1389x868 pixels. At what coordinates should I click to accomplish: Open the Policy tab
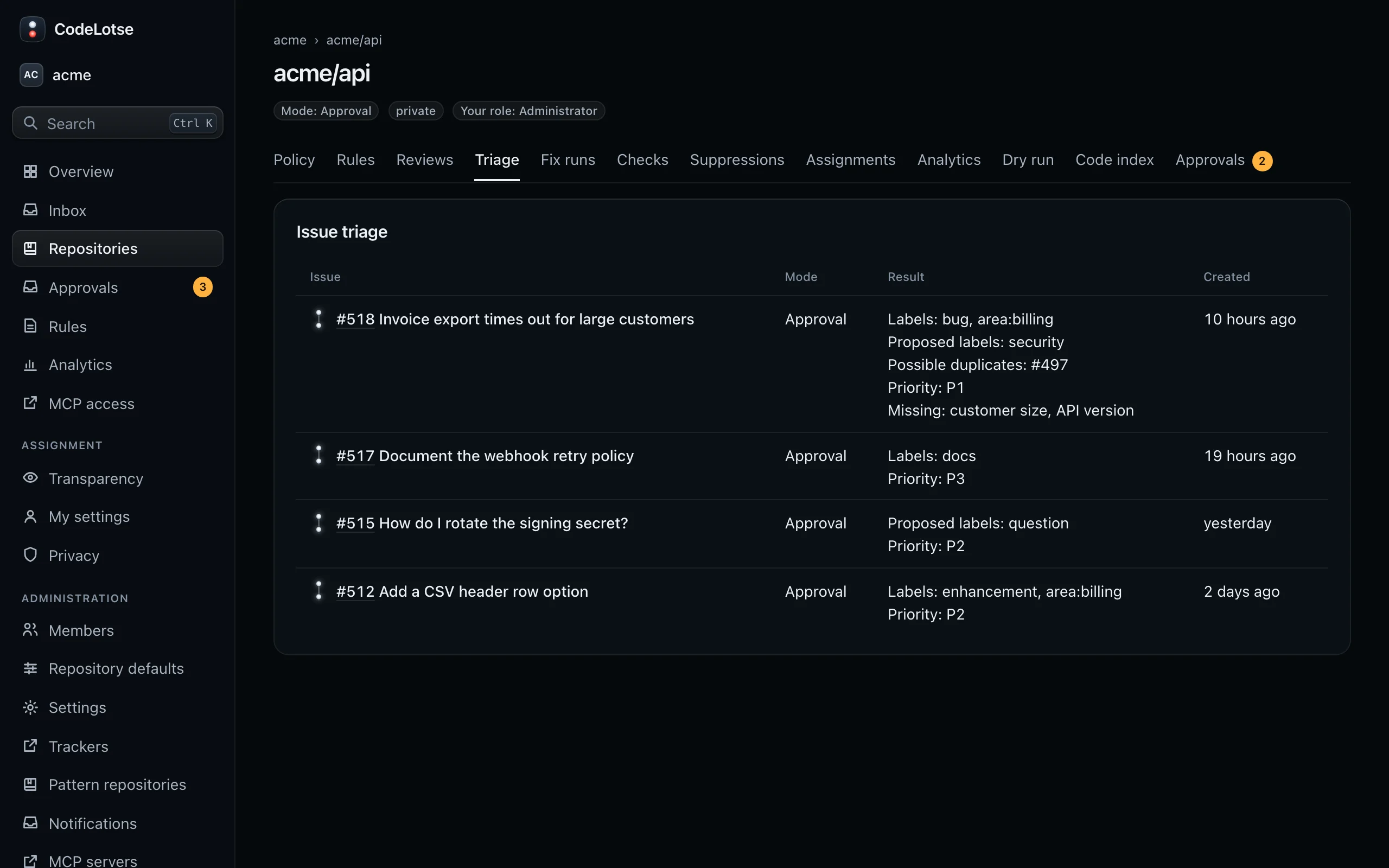[x=294, y=159]
